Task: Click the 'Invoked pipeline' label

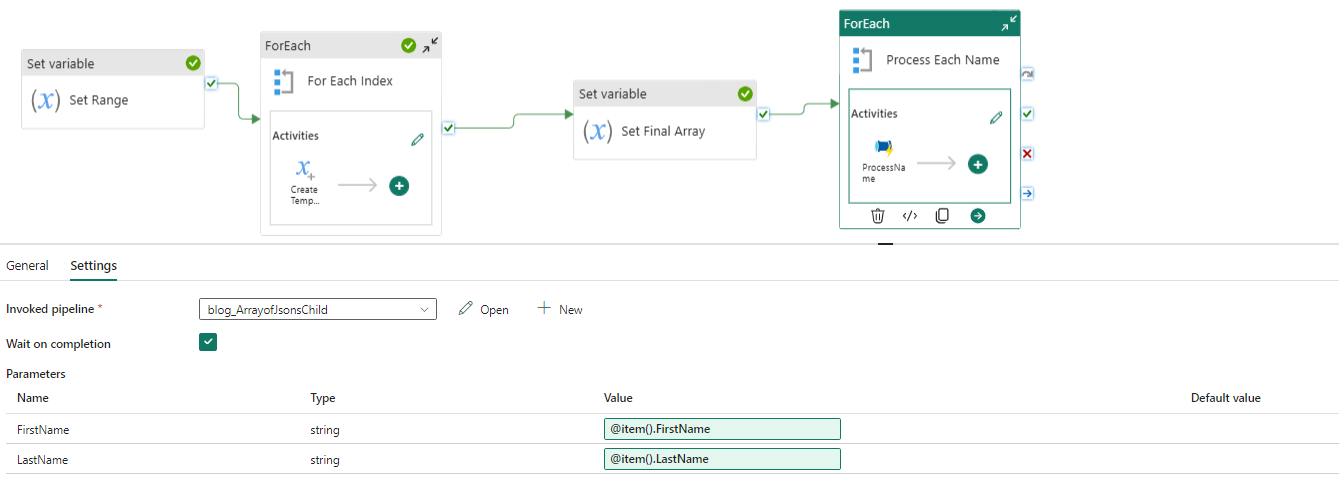Action: [x=55, y=309]
